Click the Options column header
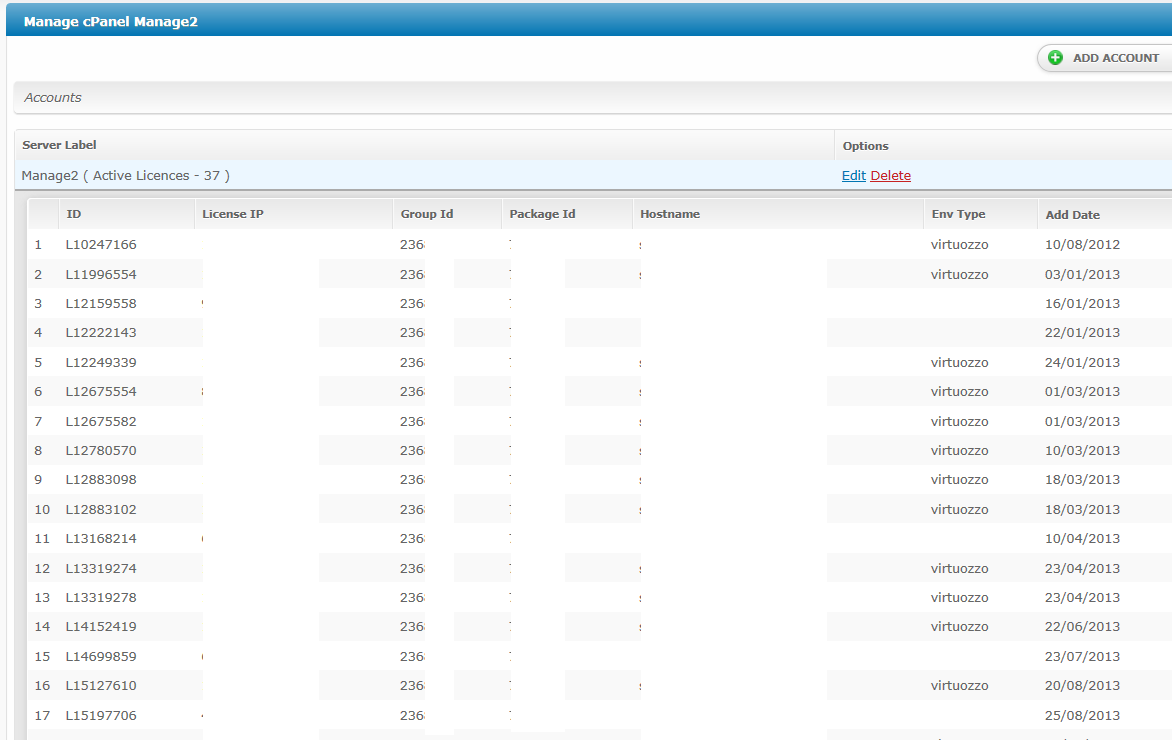This screenshot has width=1172, height=740. coord(866,146)
